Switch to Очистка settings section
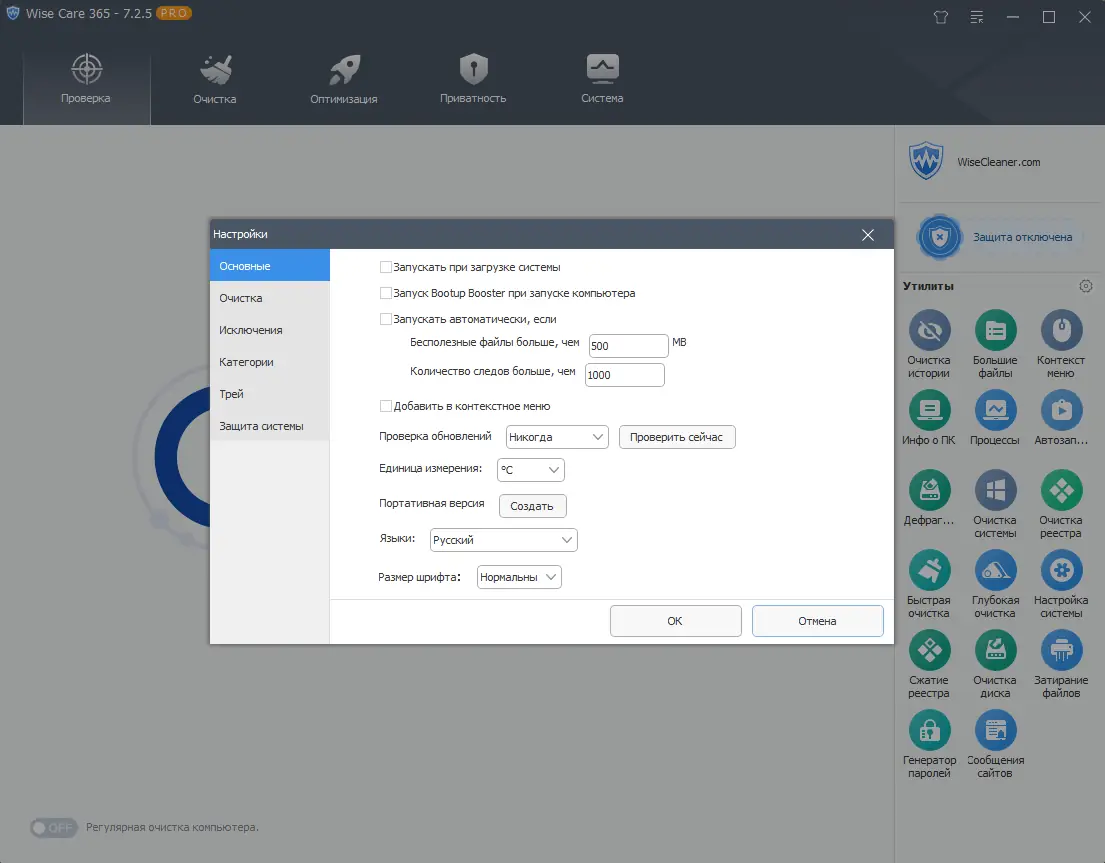This screenshot has width=1105, height=863. click(270, 298)
